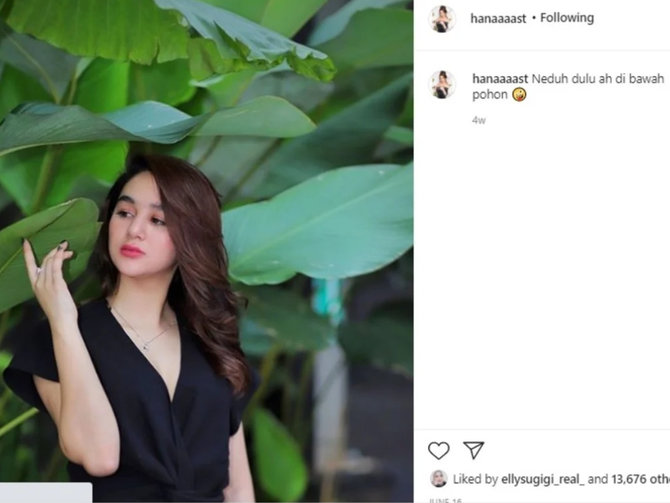Click caption text "Neduh dulu ah di bawah"
Image resolution: width=670 pixels, height=503 pixels.
pos(597,79)
